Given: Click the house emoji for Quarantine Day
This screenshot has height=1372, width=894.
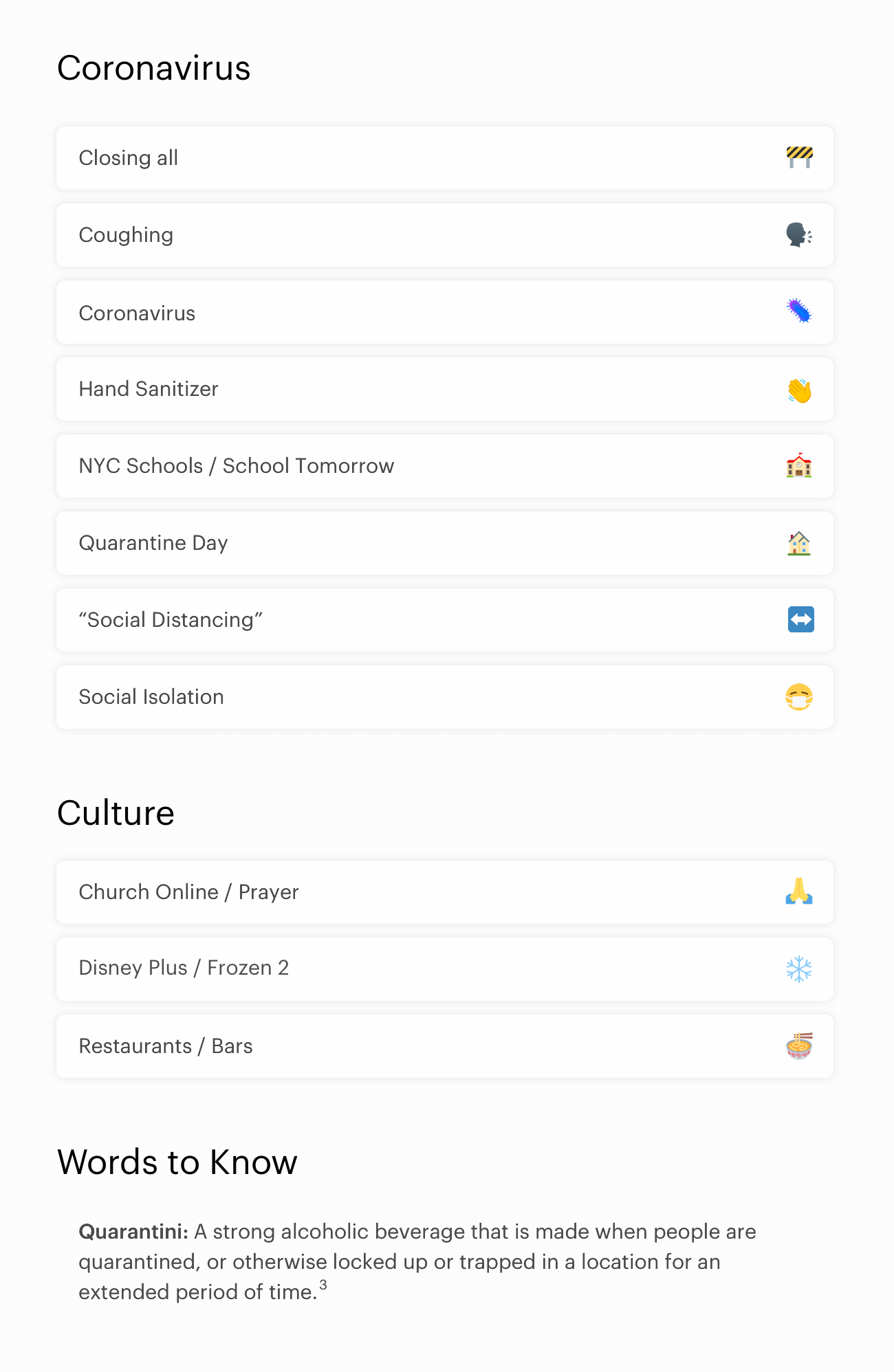Looking at the screenshot, I should (x=799, y=543).
